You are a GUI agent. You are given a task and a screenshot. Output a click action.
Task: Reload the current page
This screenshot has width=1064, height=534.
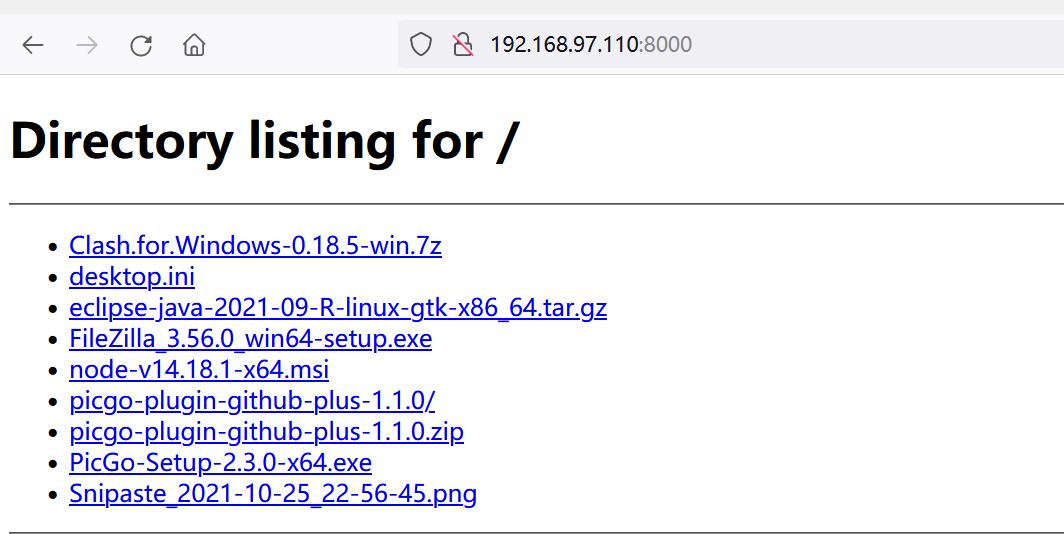click(141, 45)
